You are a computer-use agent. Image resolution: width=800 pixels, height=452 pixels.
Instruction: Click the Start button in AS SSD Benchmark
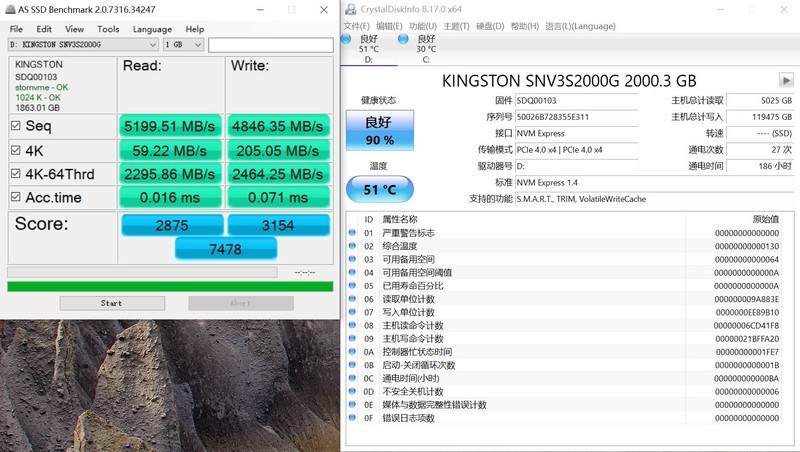coord(112,303)
